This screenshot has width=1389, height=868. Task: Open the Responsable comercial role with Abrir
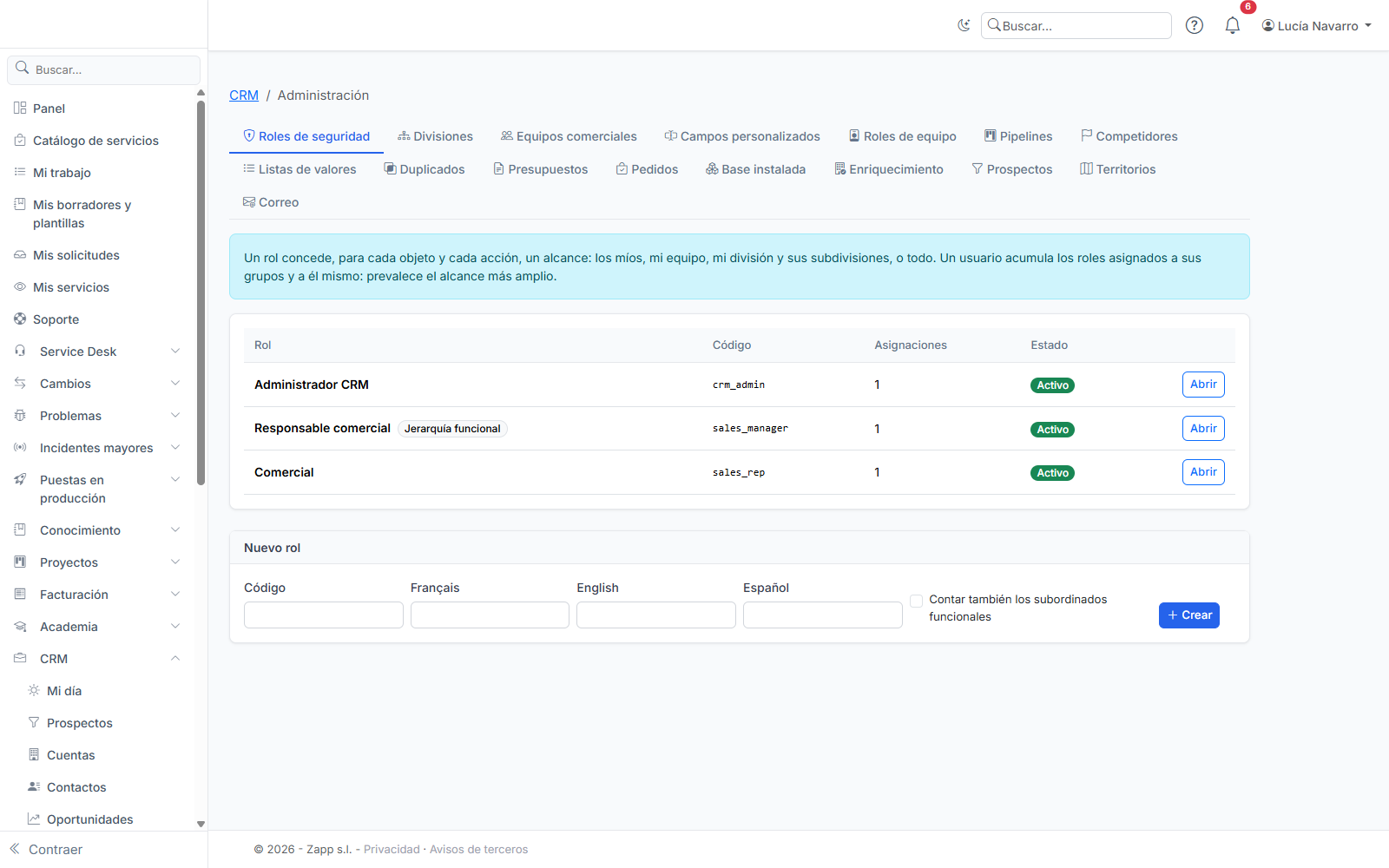1203,429
